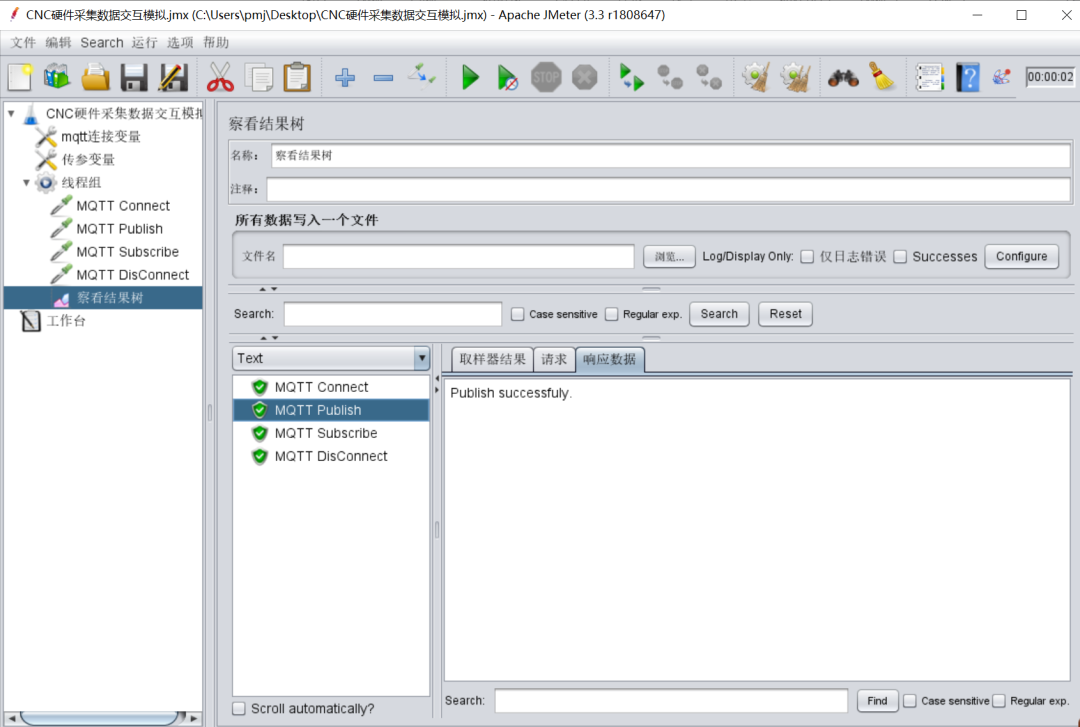Screen dimensions: 1080x727
Task: Select mqtt连接变量 in the tree
Action: (101, 136)
